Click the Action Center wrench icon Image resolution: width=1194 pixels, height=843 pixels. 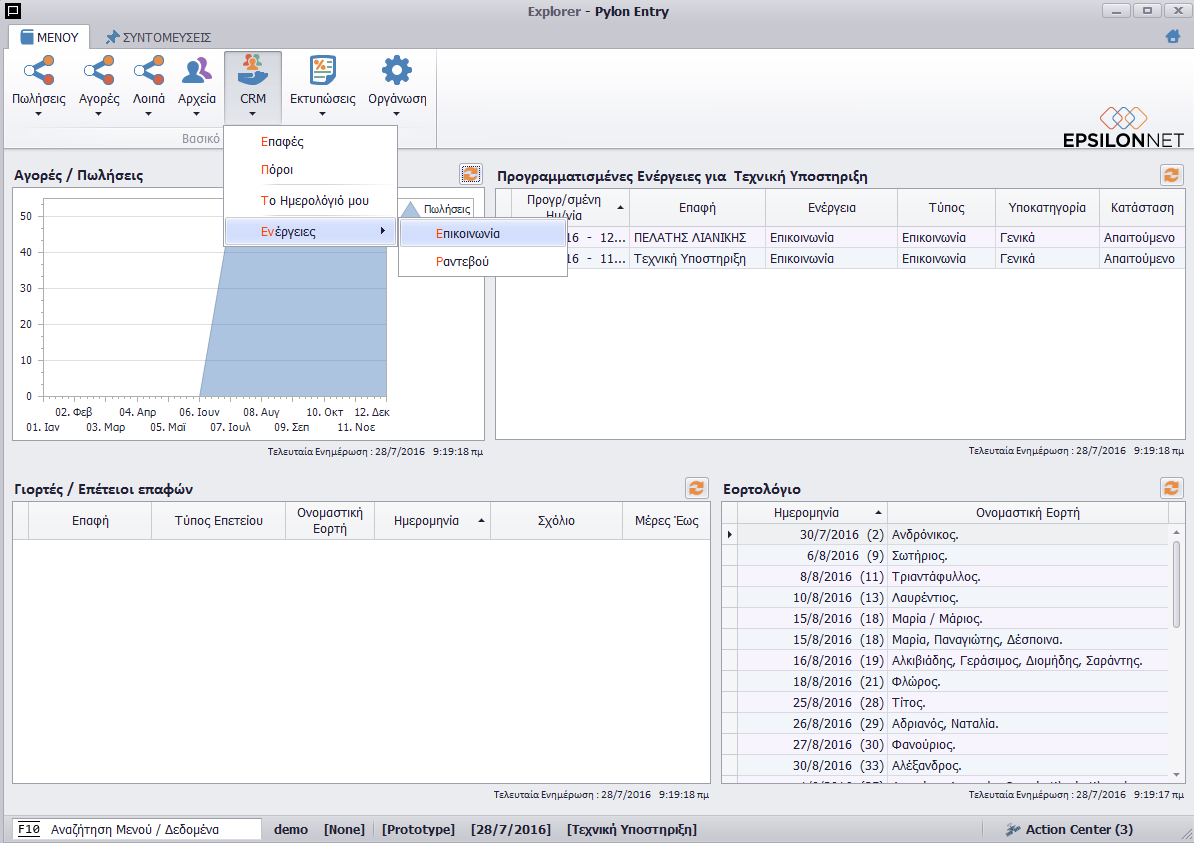1013,829
